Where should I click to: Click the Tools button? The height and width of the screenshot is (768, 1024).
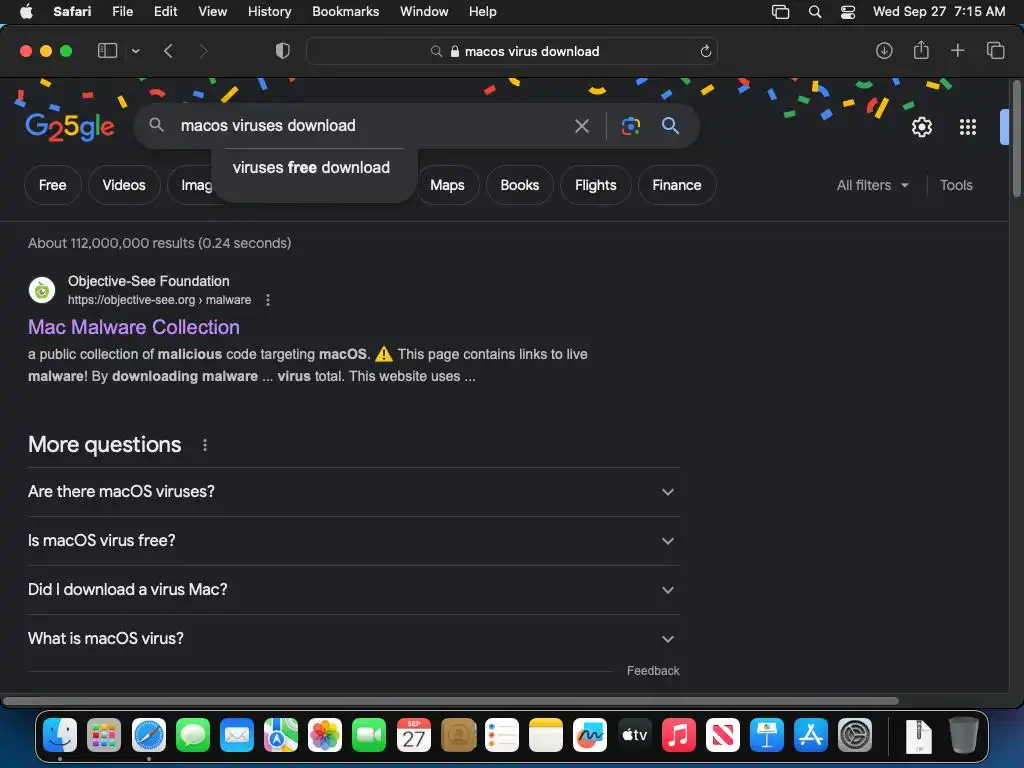click(956, 185)
